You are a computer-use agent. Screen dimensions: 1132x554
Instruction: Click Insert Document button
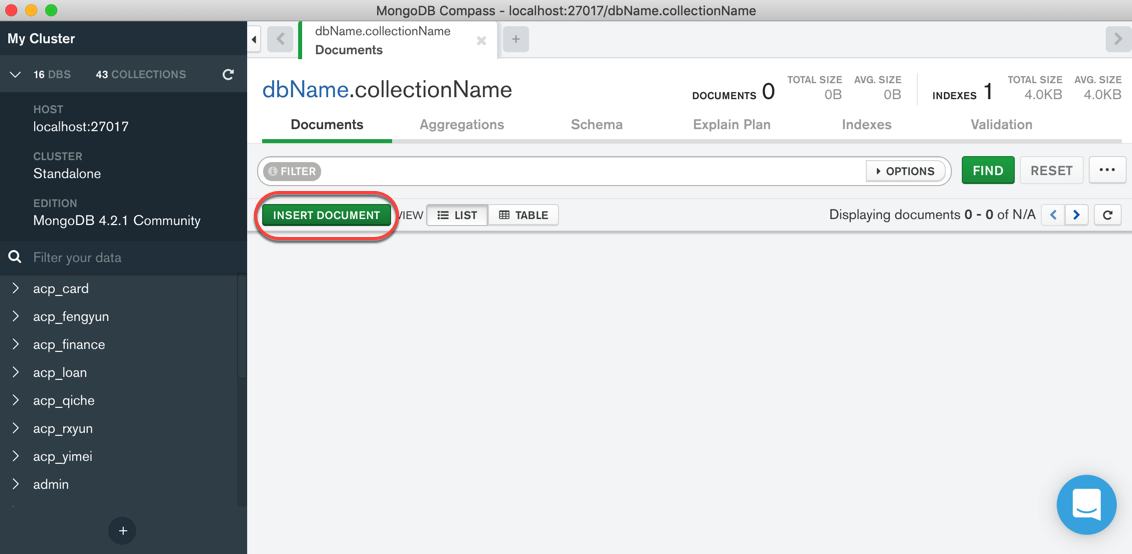coord(326,215)
